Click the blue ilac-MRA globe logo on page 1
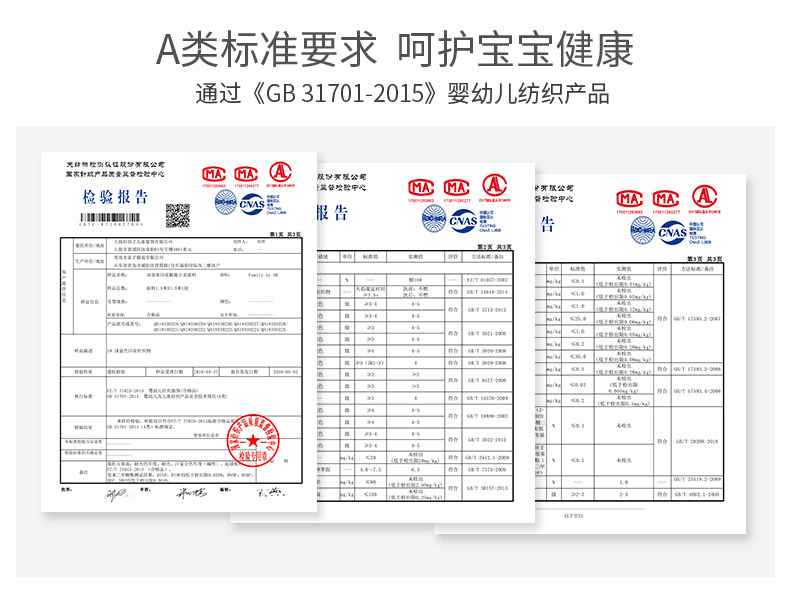This screenshot has width=790, height=602. [x=226, y=204]
